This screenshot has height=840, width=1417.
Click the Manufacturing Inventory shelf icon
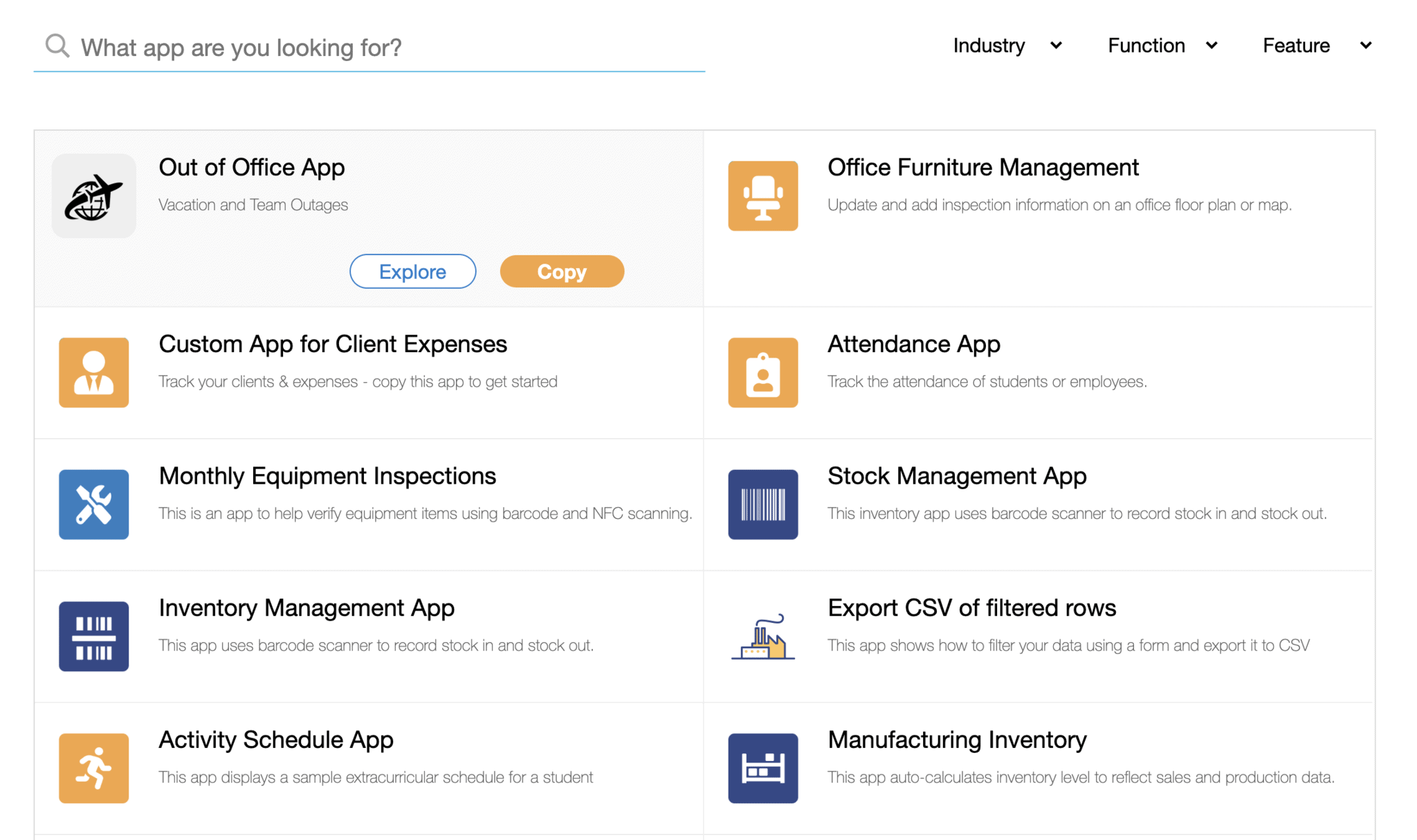[762, 768]
